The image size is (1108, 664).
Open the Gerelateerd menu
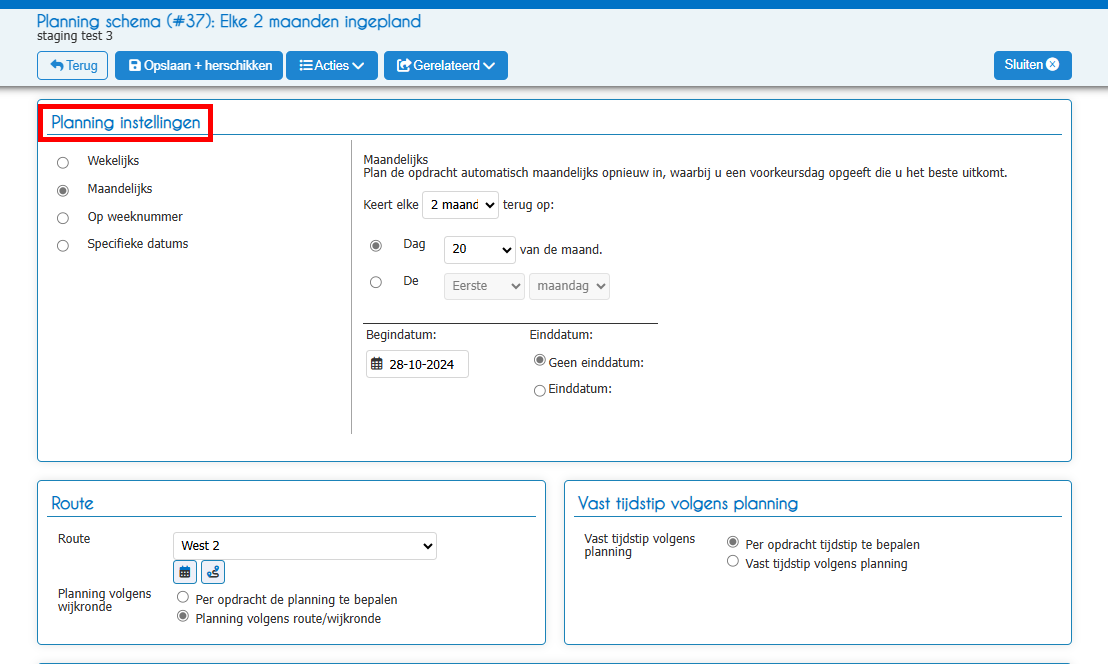click(446, 66)
